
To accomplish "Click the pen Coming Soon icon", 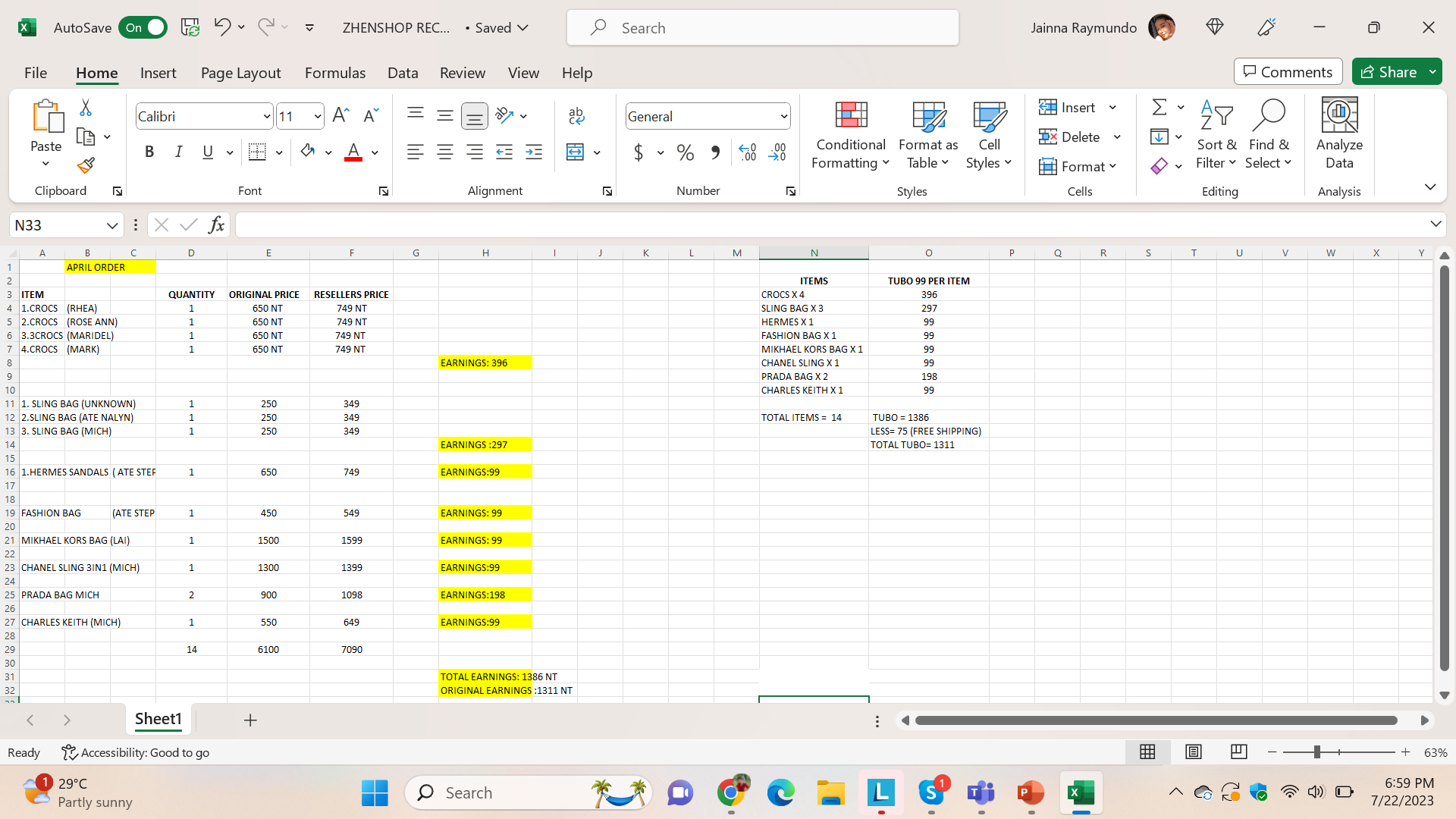I will pyautogui.click(x=1266, y=27).
